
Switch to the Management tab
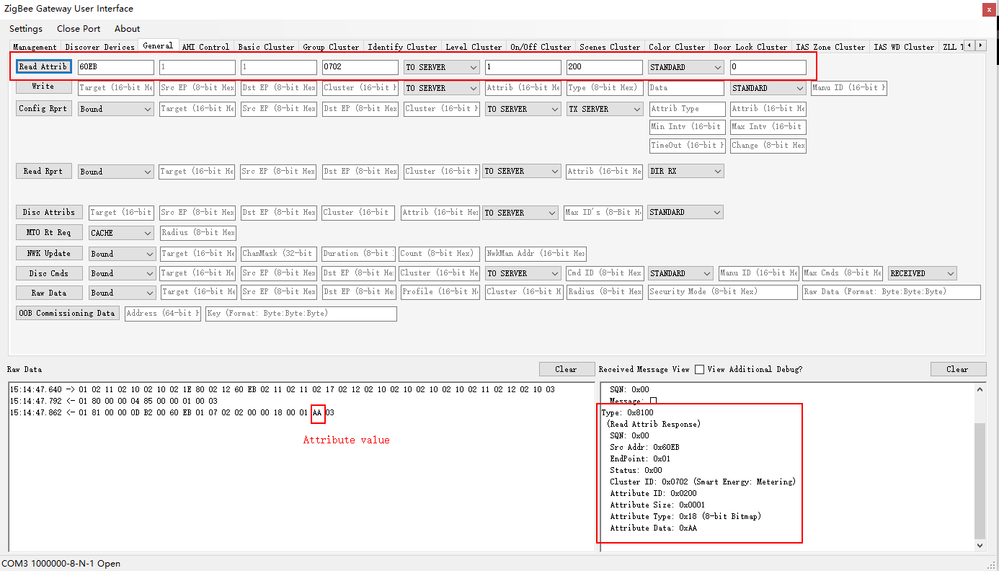coord(35,47)
